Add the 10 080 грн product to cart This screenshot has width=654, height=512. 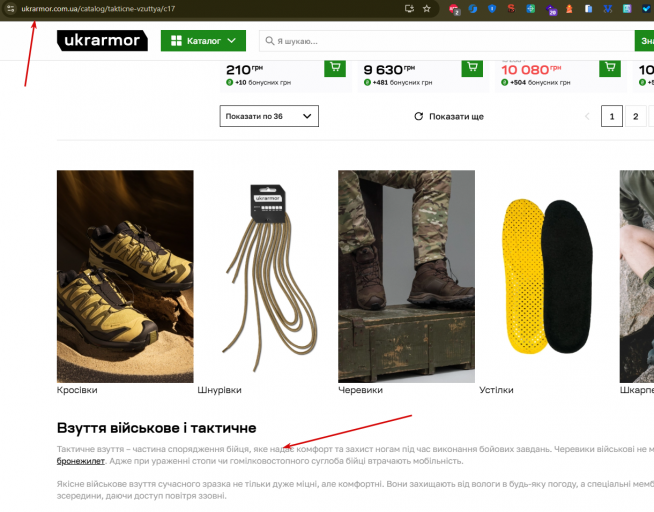coord(610,68)
